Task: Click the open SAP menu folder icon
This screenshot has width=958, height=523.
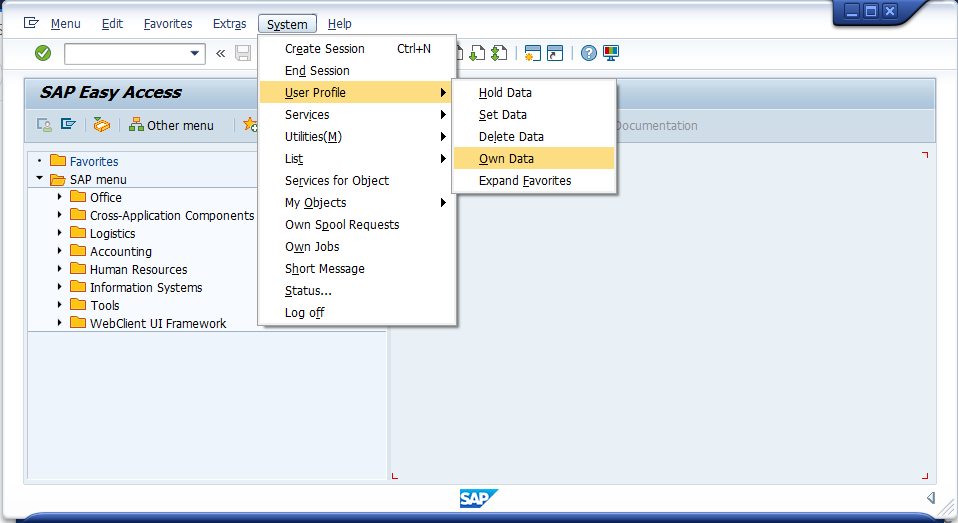Action: [x=58, y=179]
